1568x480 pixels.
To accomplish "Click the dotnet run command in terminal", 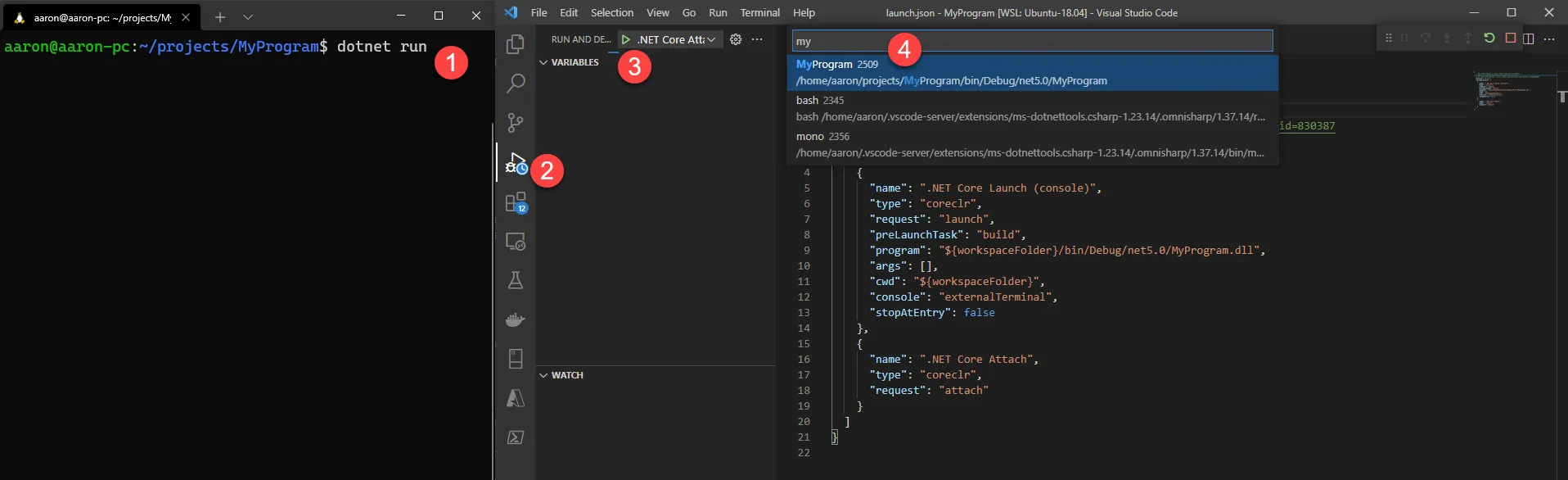I will point(381,47).
